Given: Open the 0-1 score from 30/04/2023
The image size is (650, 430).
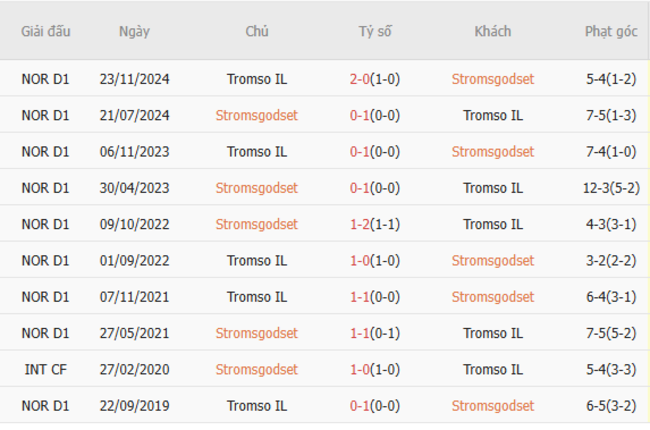Looking at the screenshot, I should point(360,188).
